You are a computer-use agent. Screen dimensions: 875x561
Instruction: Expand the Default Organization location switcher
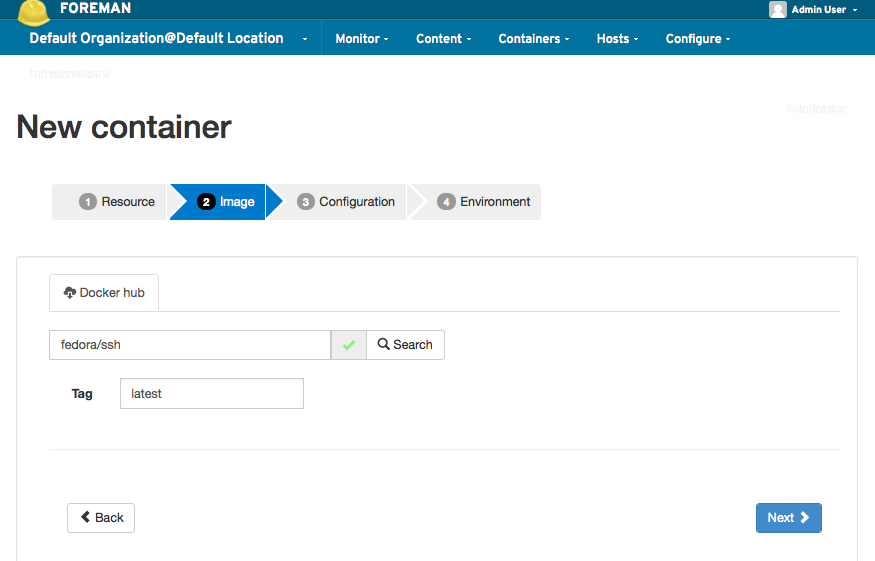click(168, 39)
